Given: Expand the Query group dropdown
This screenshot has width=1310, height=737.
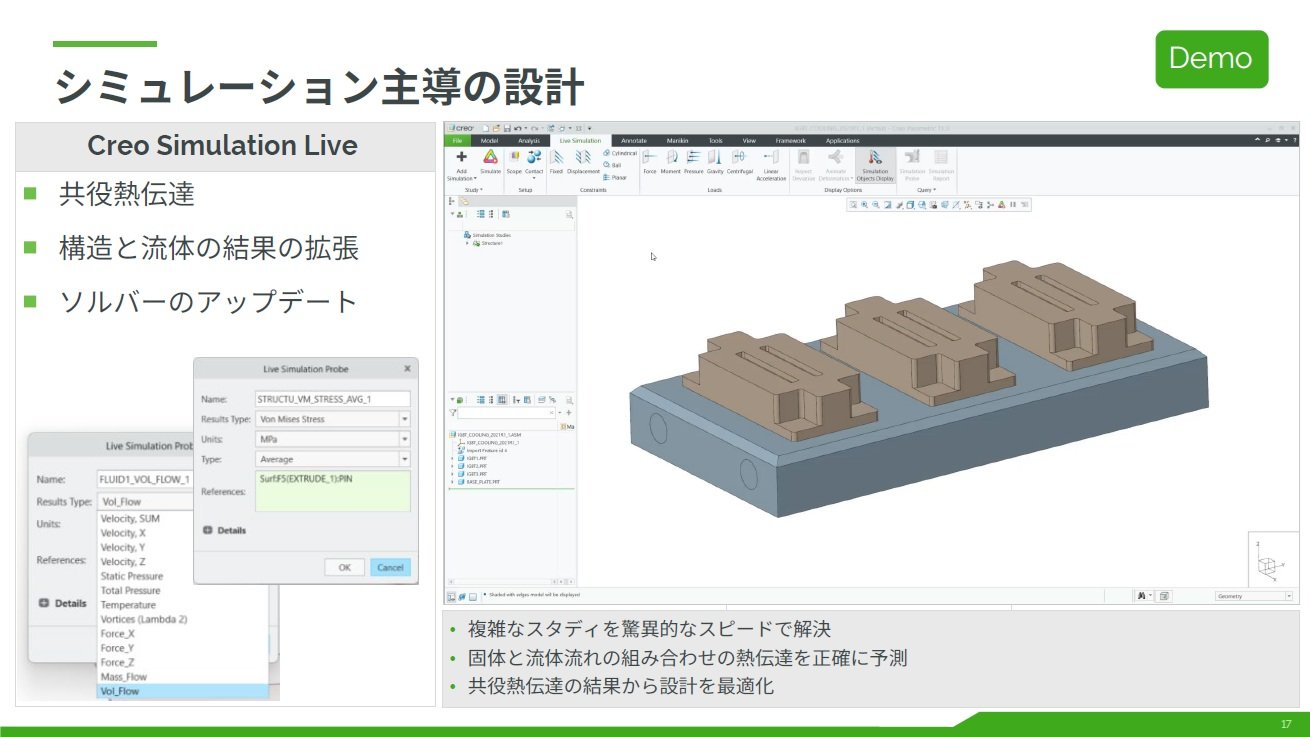Looking at the screenshot, I should click(x=926, y=189).
